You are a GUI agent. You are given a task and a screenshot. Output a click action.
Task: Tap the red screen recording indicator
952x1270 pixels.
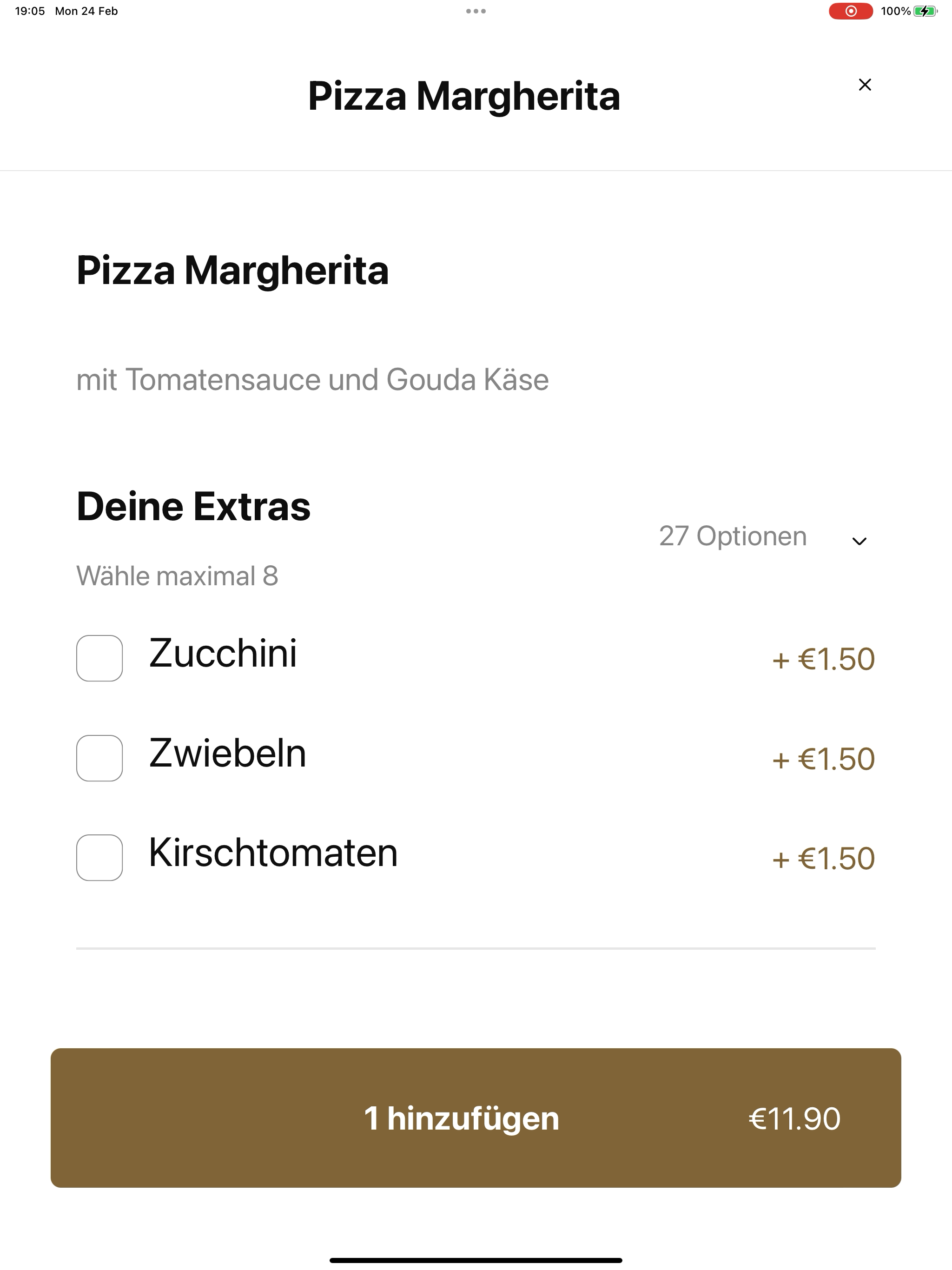pyautogui.click(x=850, y=11)
